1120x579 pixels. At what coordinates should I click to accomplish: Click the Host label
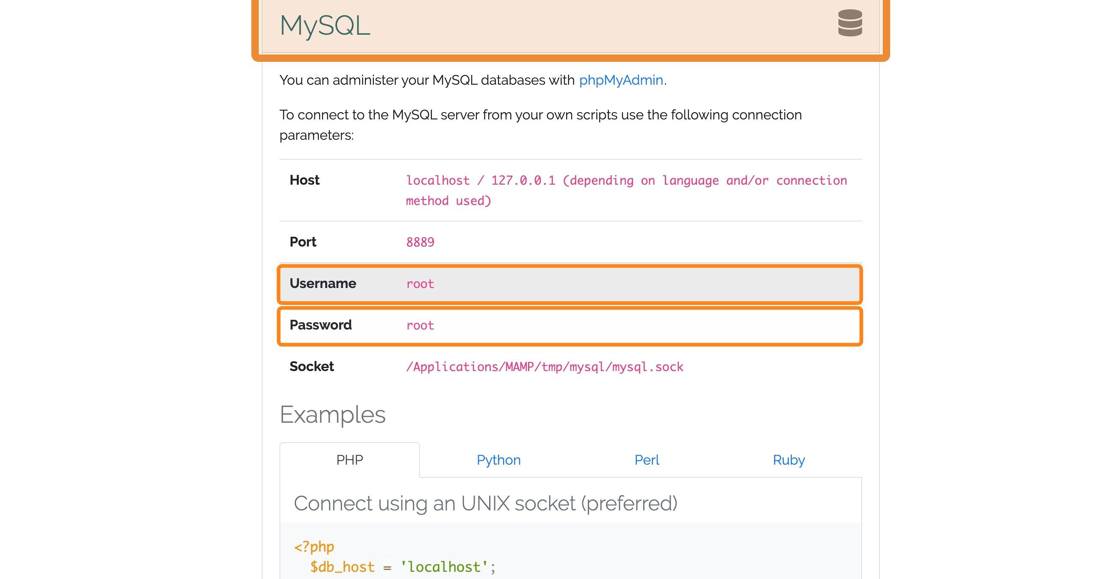coord(304,180)
